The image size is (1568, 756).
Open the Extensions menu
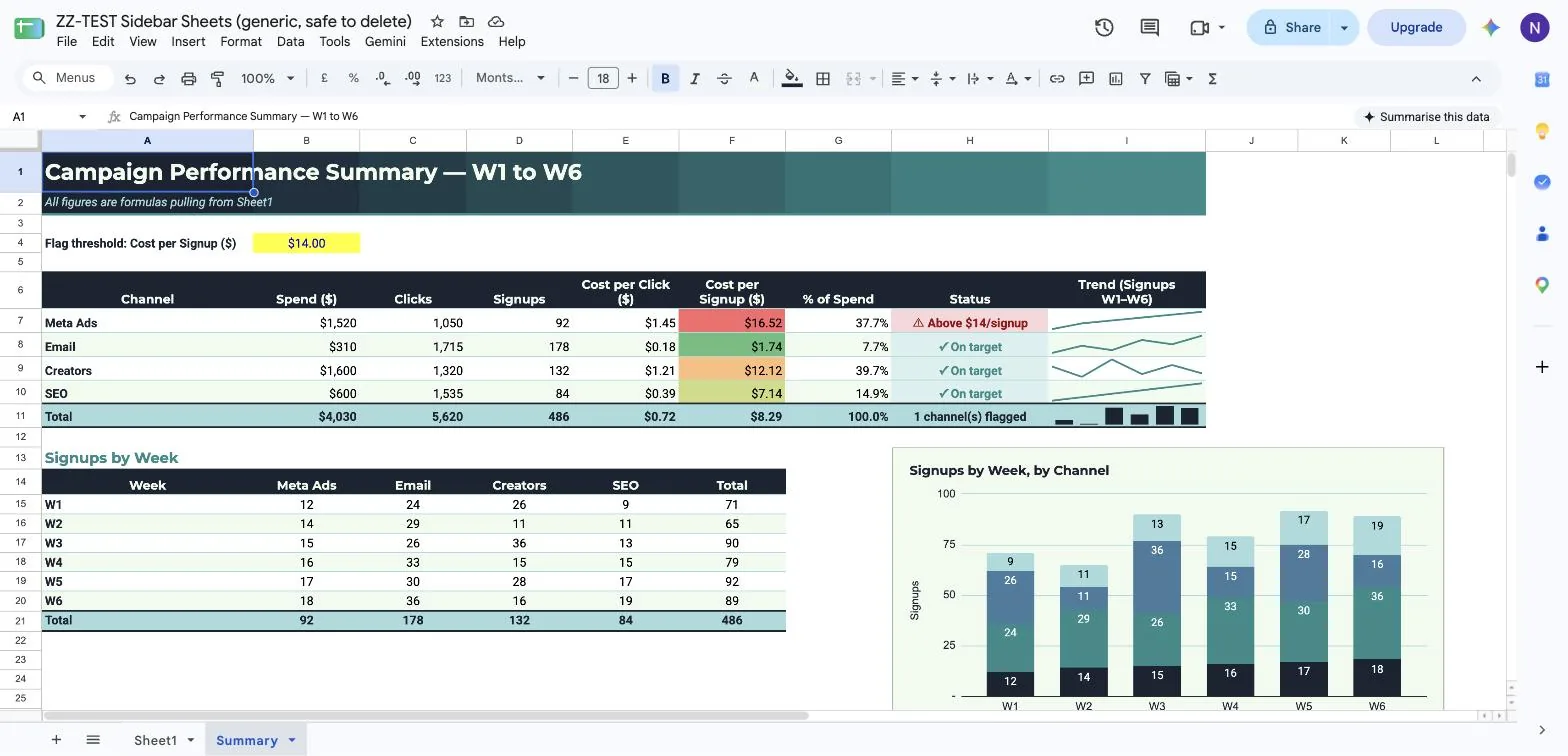[452, 42]
